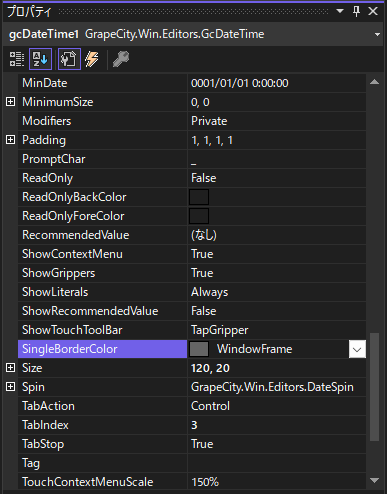
Task: Open the panel window position menu arrow
Action: 340,11
